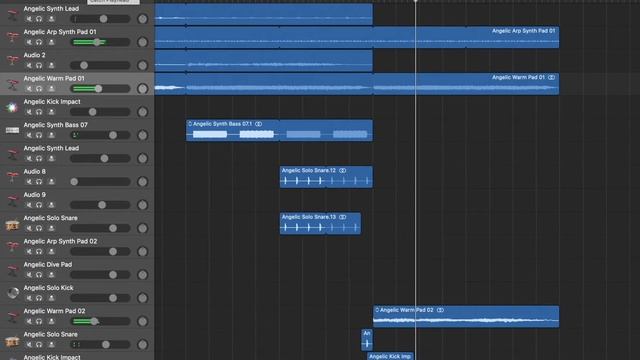Mute the Angelic Synth Bass 07 track
Screen dimensions: 640x360
pyautogui.click(x=29, y=135)
